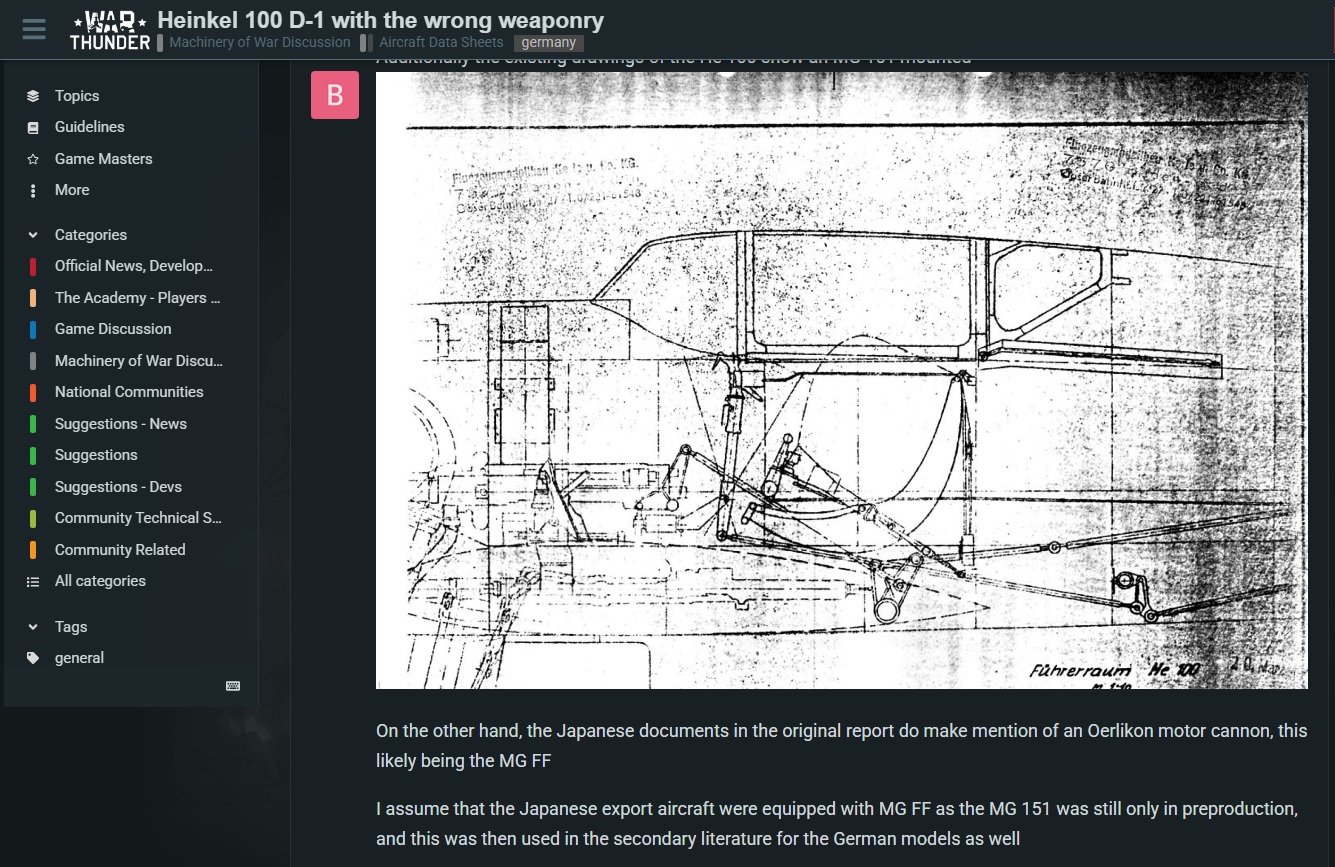Toggle the hamburger sidebar menu

pos(34,29)
